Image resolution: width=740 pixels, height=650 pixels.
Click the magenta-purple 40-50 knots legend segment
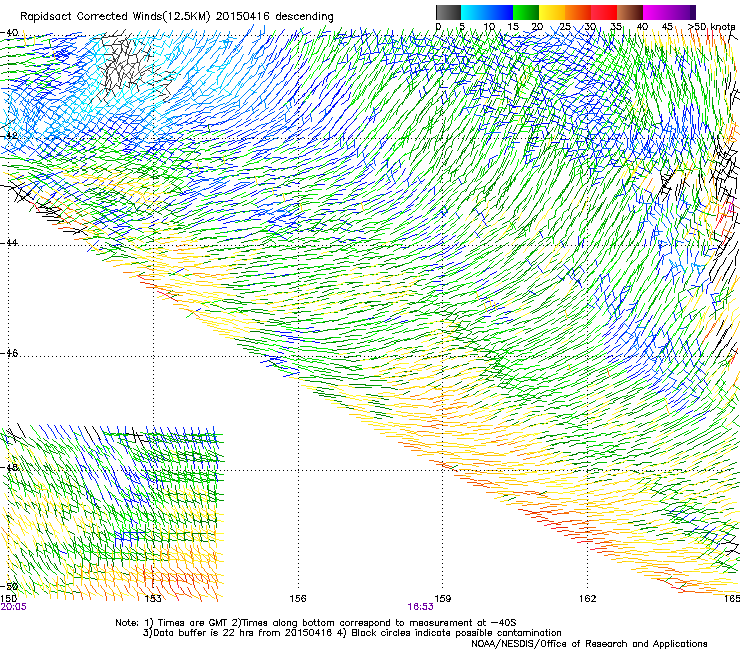coord(669,12)
